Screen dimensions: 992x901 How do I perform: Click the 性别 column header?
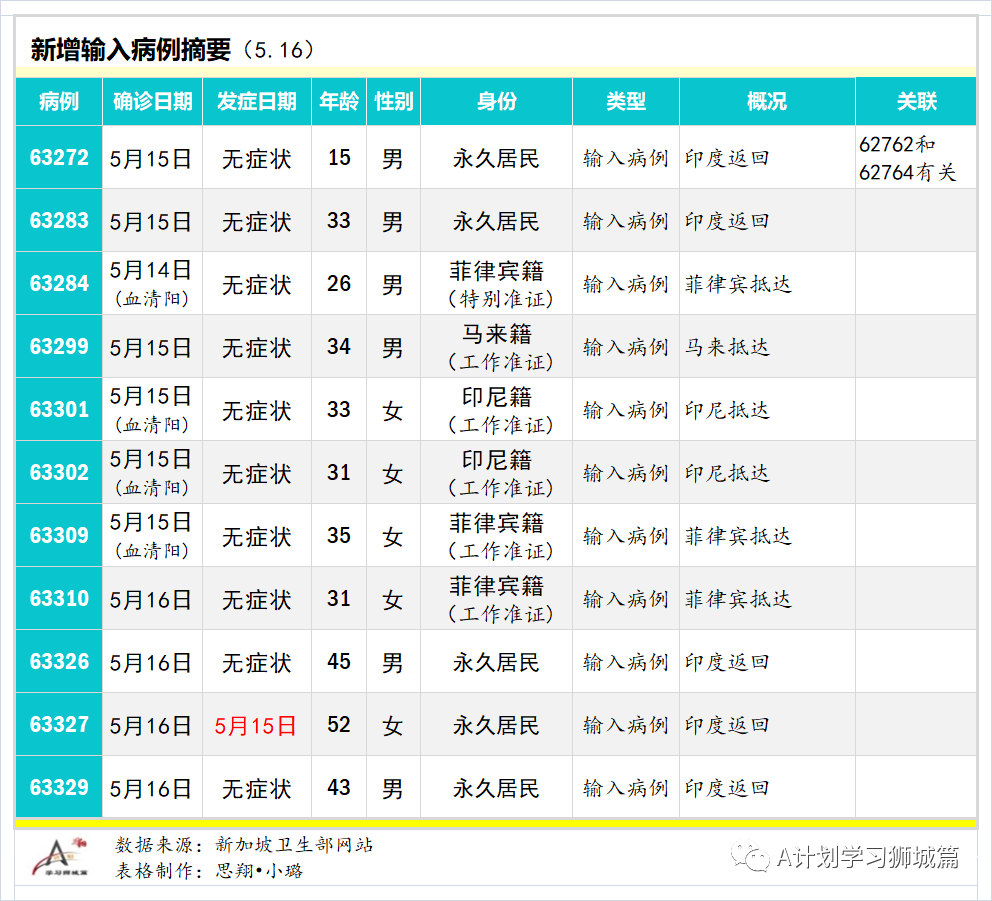click(393, 101)
